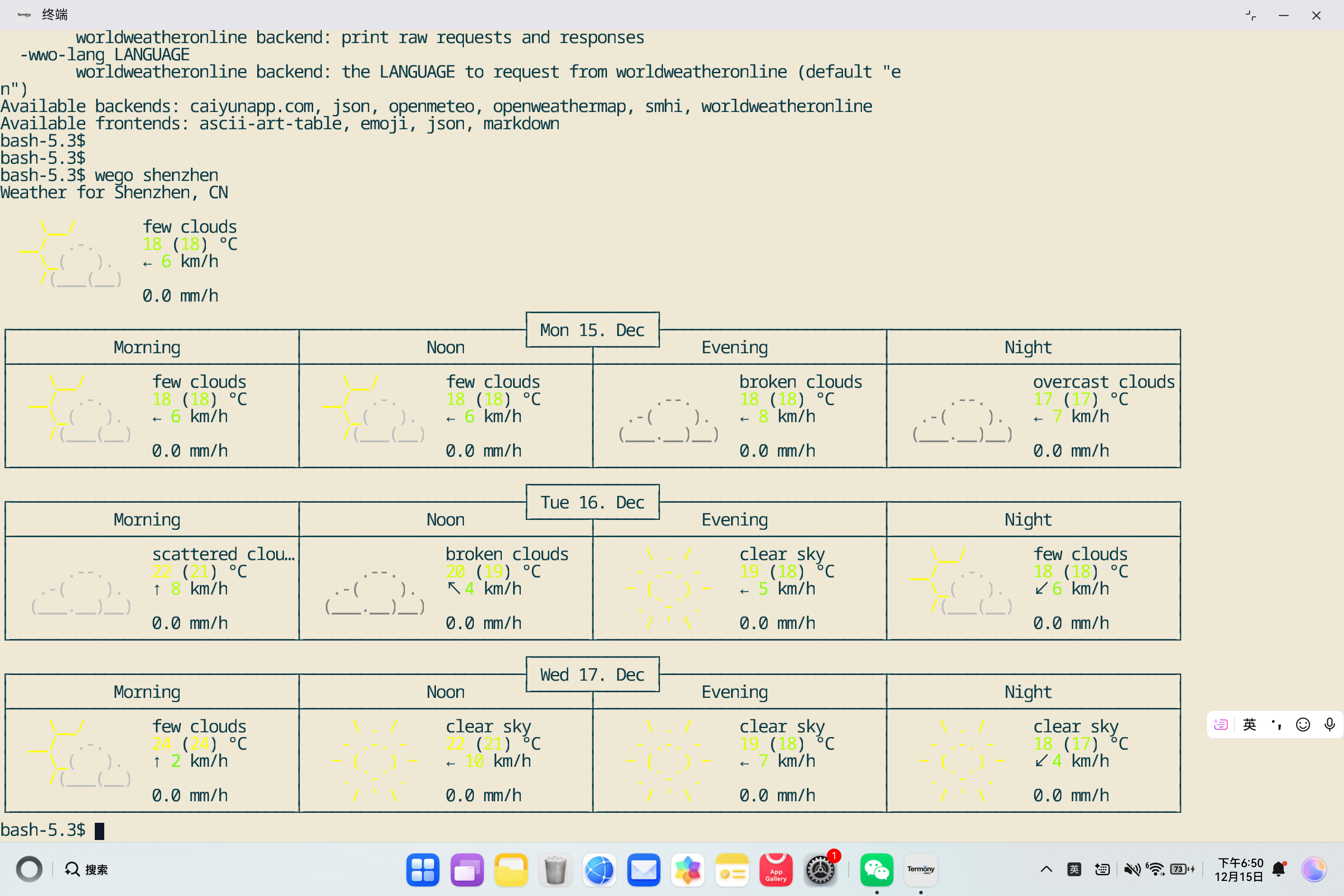Click the terminal prompt cursor line
This screenshot has height=896, width=1344.
(x=100, y=830)
